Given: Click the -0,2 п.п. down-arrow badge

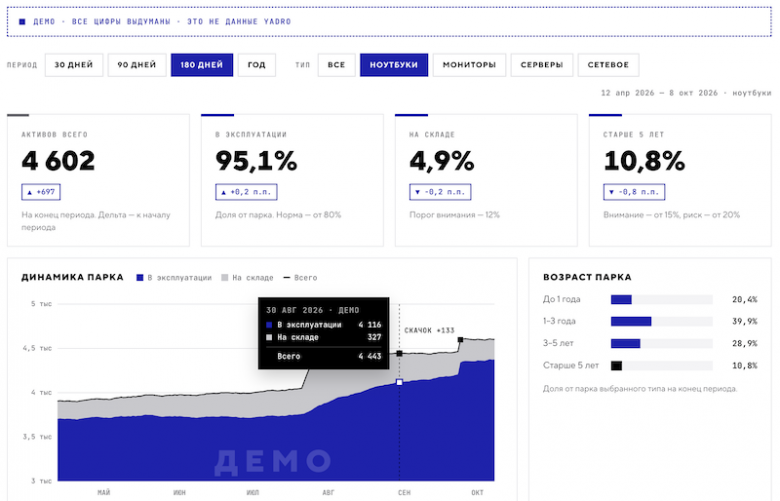Looking at the screenshot, I should click(x=440, y=192).
